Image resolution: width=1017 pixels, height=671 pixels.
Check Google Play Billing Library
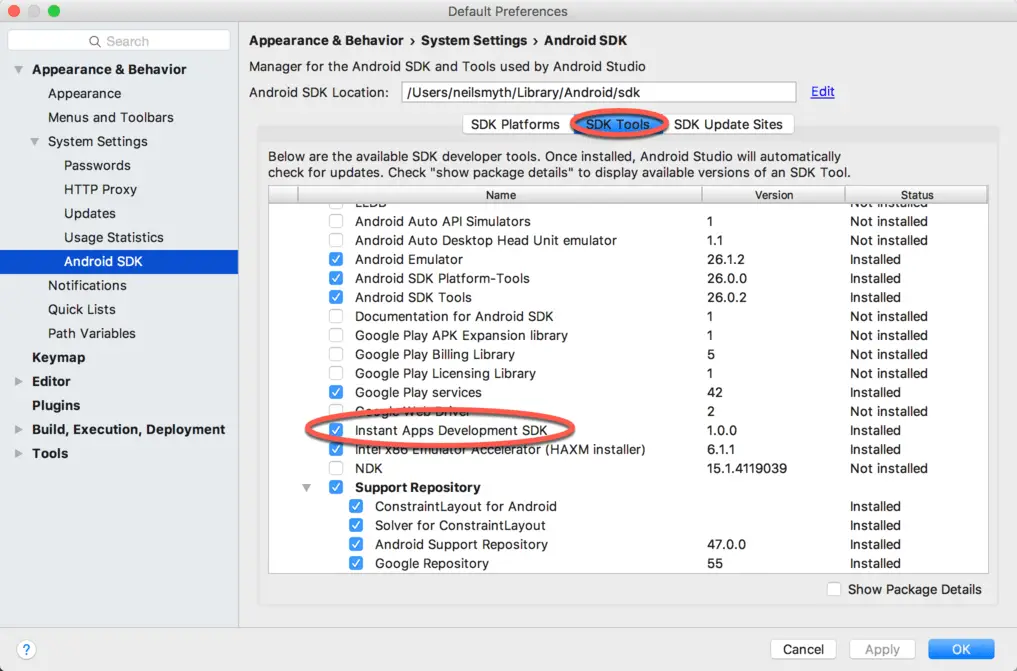[x=336, y=354]
